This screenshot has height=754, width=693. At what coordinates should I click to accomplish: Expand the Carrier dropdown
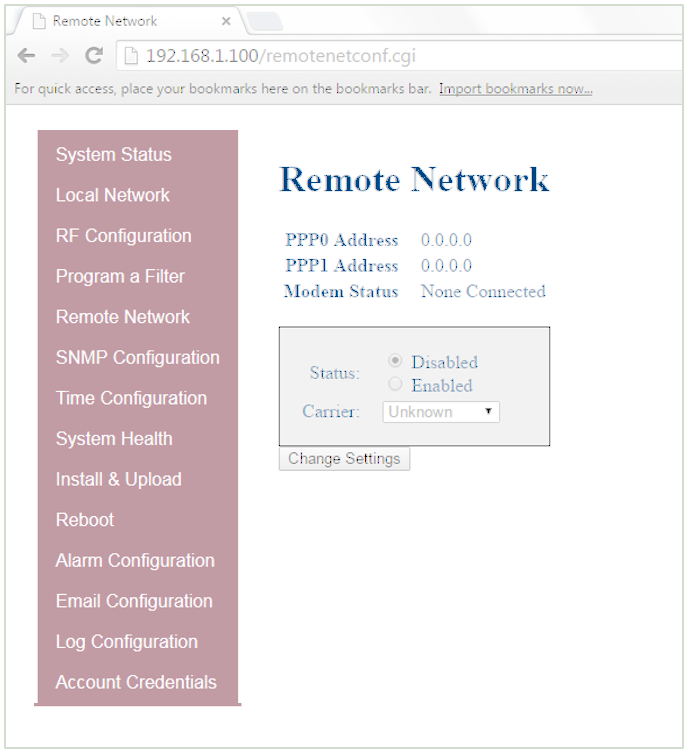pos(441,412)
